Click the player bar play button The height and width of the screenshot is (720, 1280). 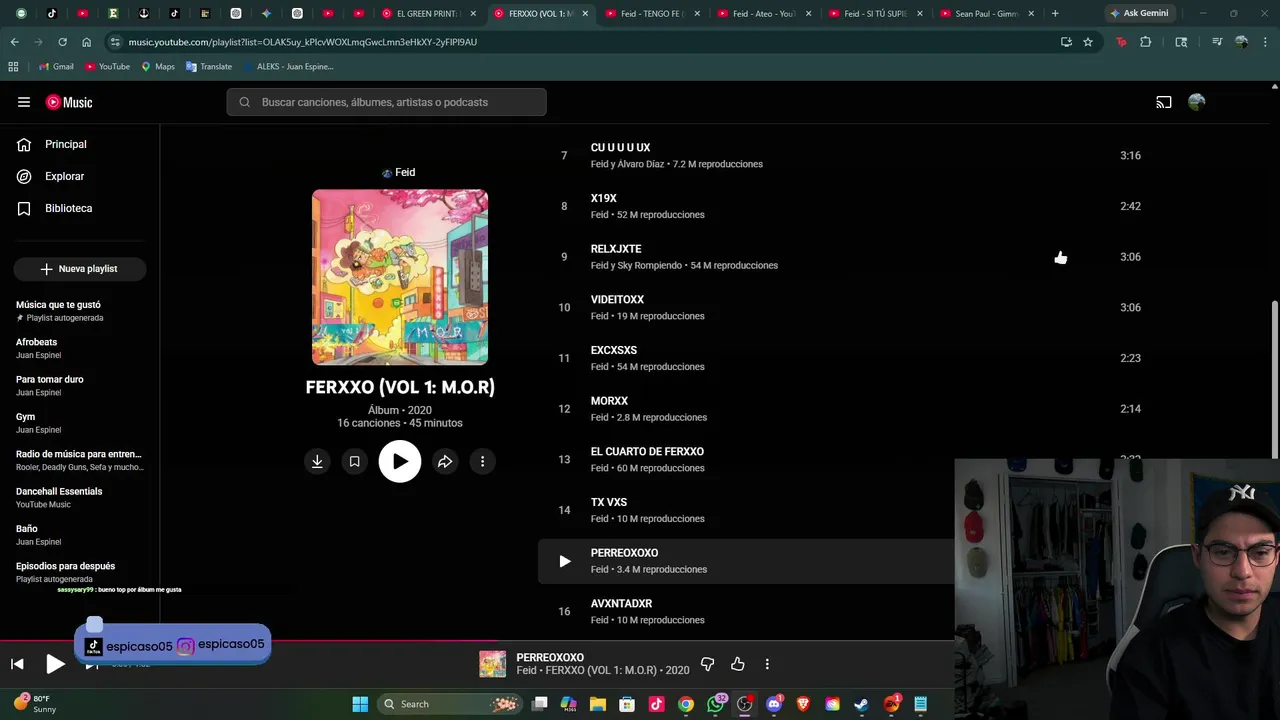point(56,663)
